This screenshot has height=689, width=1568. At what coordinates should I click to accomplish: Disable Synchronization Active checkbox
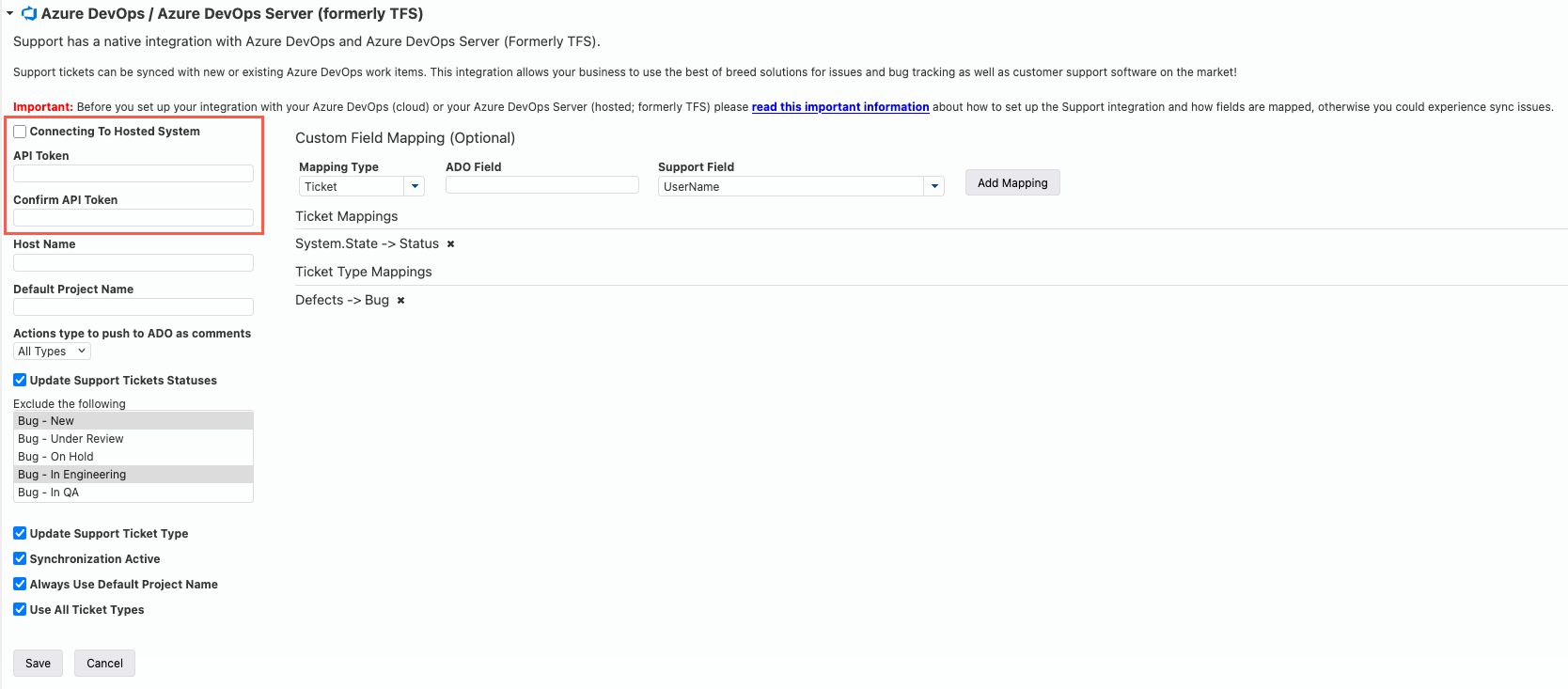click(x=20, y=559)
